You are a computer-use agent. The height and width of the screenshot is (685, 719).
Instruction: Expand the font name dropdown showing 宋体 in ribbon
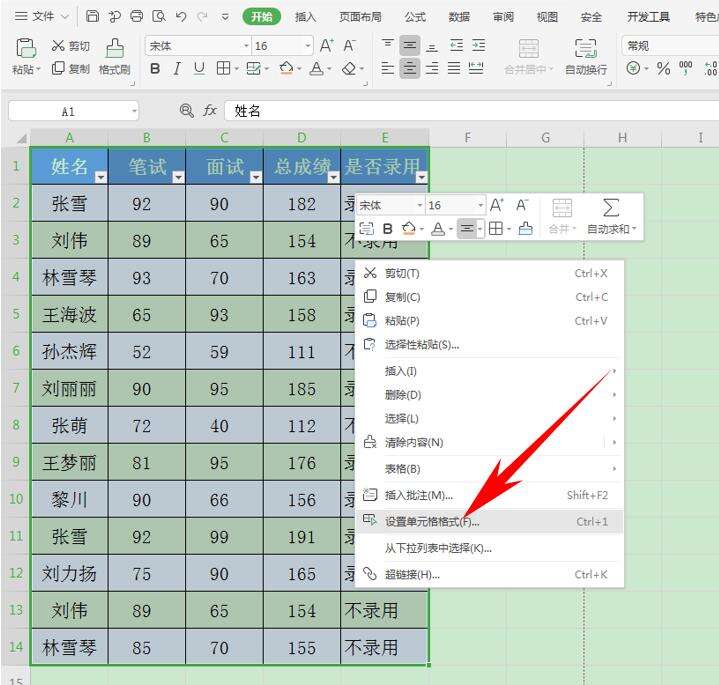click(x=246, y=47)
